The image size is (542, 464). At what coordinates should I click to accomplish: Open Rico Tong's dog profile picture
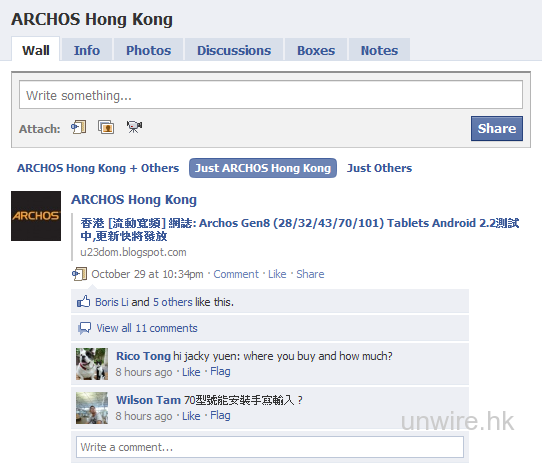pos(92,364)
